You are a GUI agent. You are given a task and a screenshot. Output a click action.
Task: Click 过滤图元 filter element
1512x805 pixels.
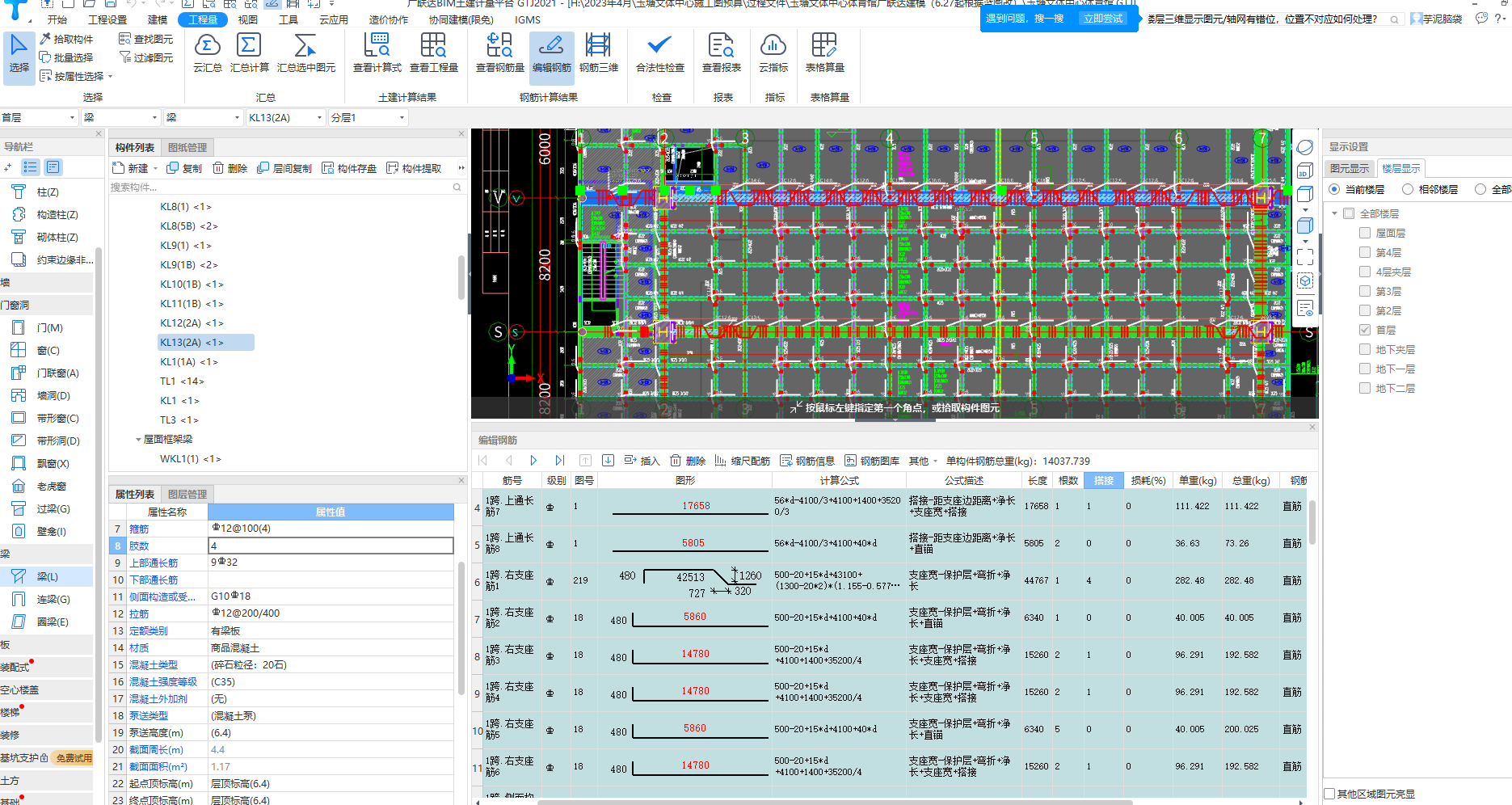pyautogui.click(x=146, y=57)
